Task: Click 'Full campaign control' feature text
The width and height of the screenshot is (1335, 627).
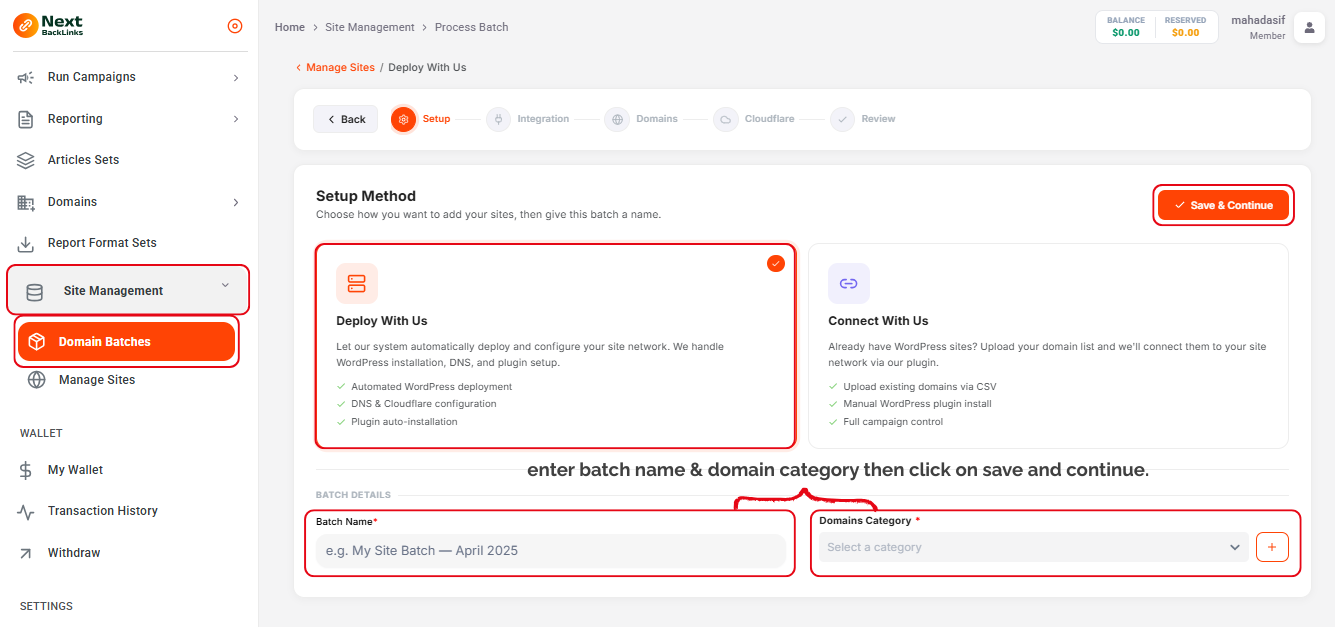Action: click(893, 422)
